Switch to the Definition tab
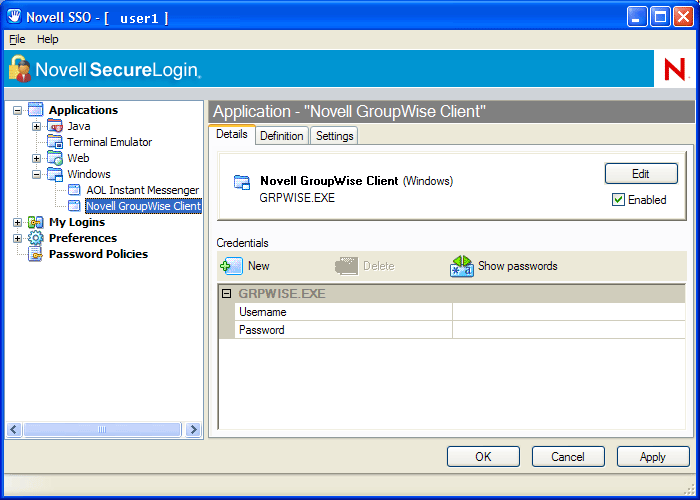This screenshot has height=500, width=700. [282, 136]
